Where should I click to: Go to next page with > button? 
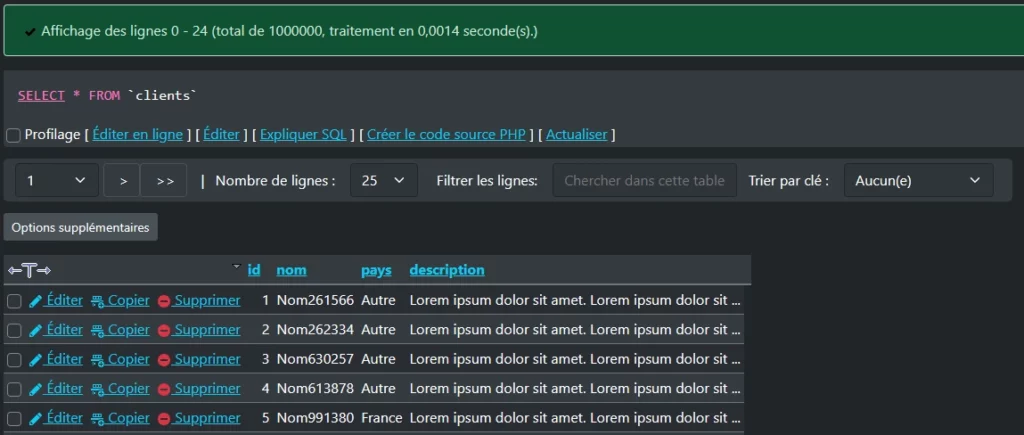pyautogui.click(x=122, y=180)
